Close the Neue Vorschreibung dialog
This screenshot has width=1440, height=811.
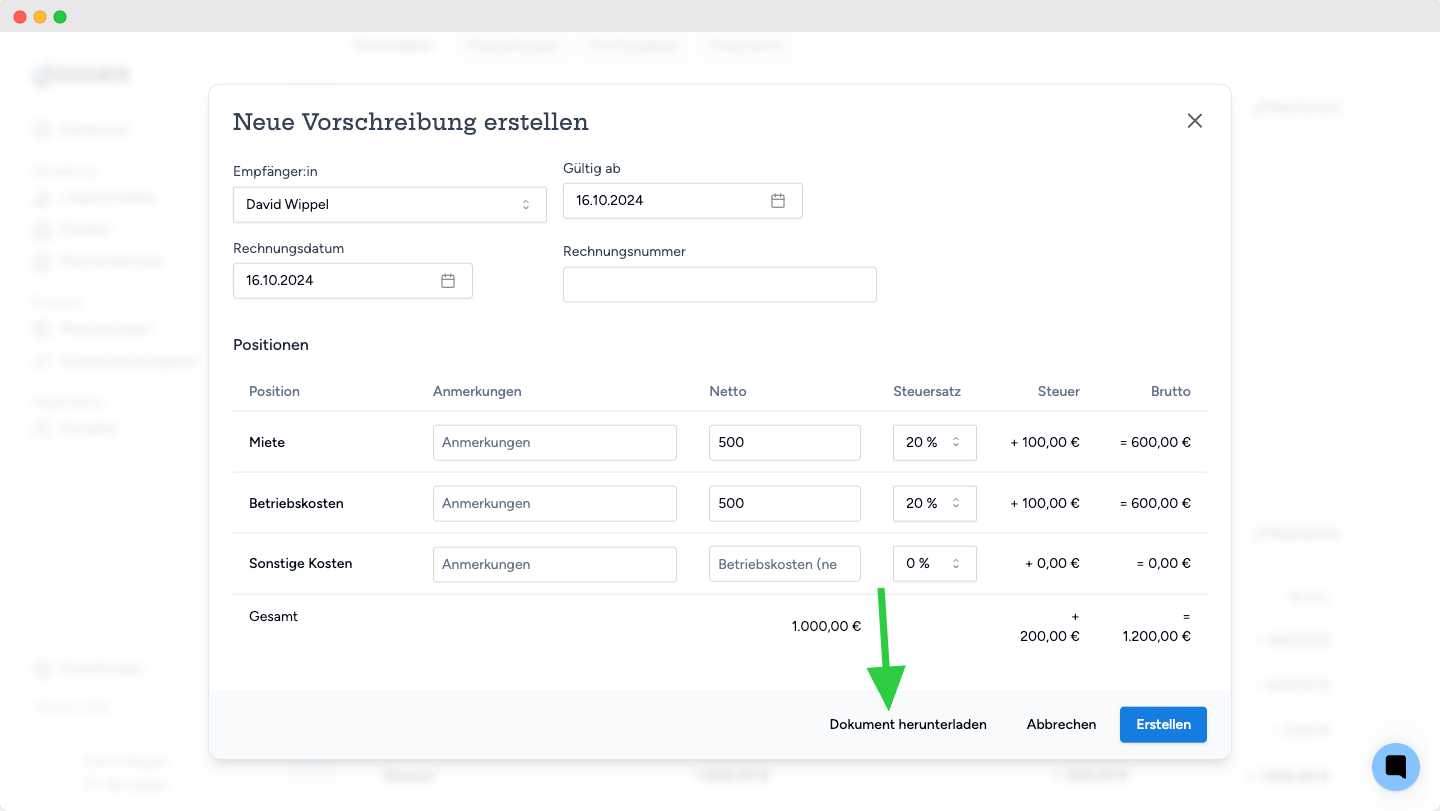(1194, 121)
